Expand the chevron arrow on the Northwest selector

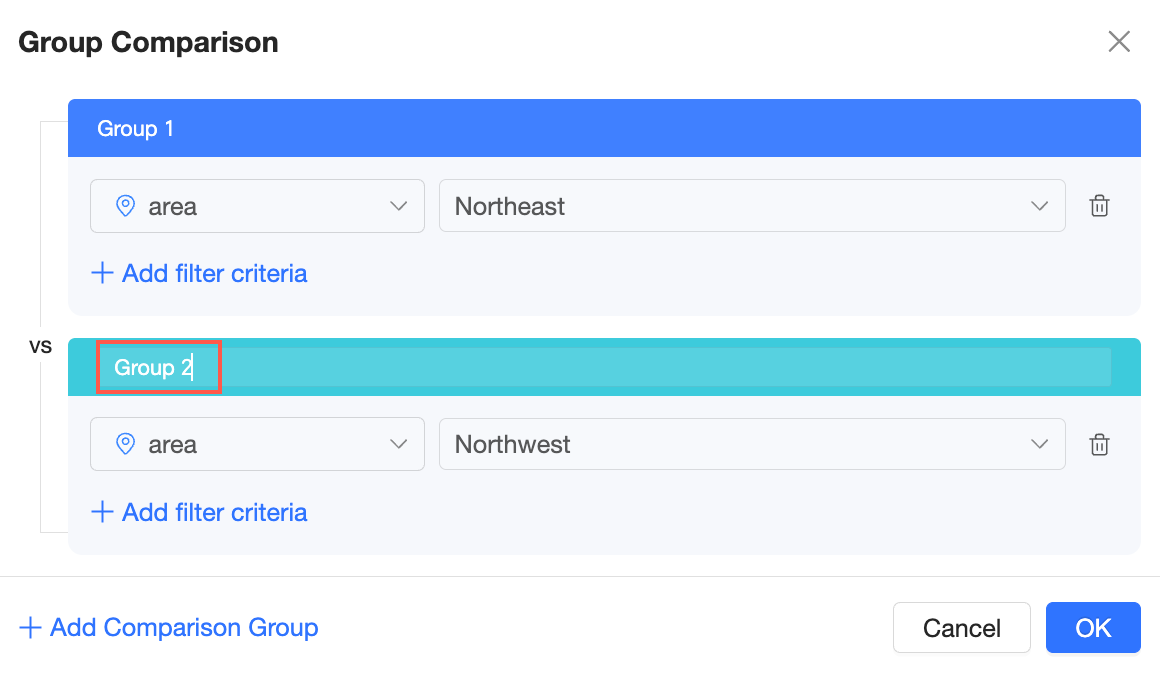(1039, 444)
